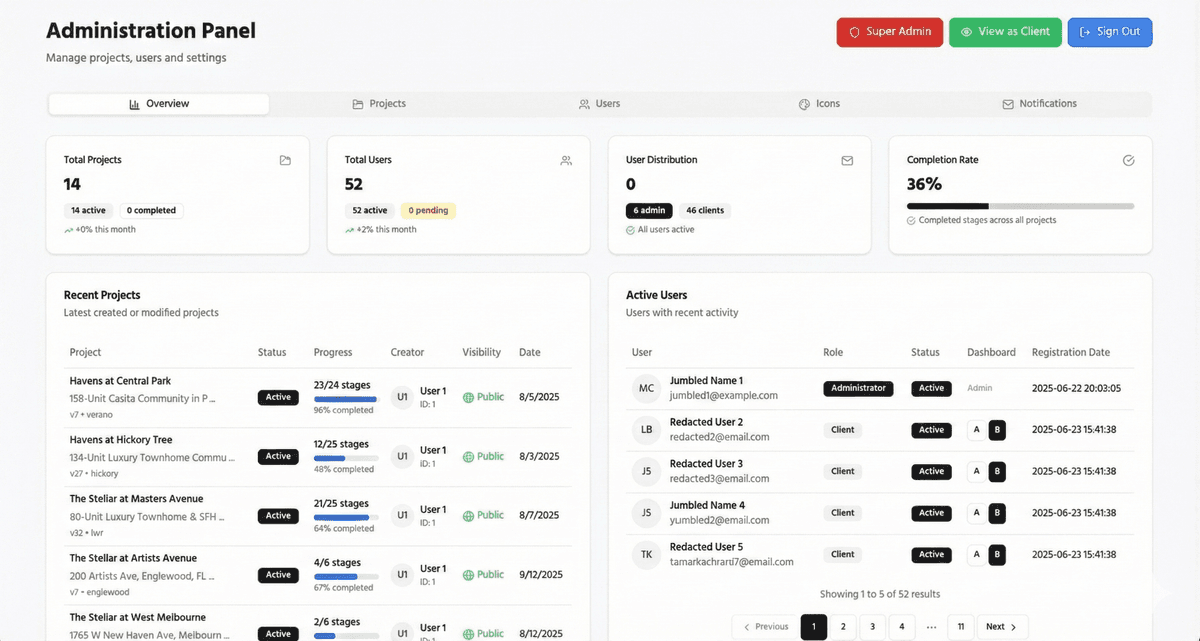Click the checkmark icon on the Completion Rate card
The height and width of the screenshot is (641, 1200).
click(1128, 160)
